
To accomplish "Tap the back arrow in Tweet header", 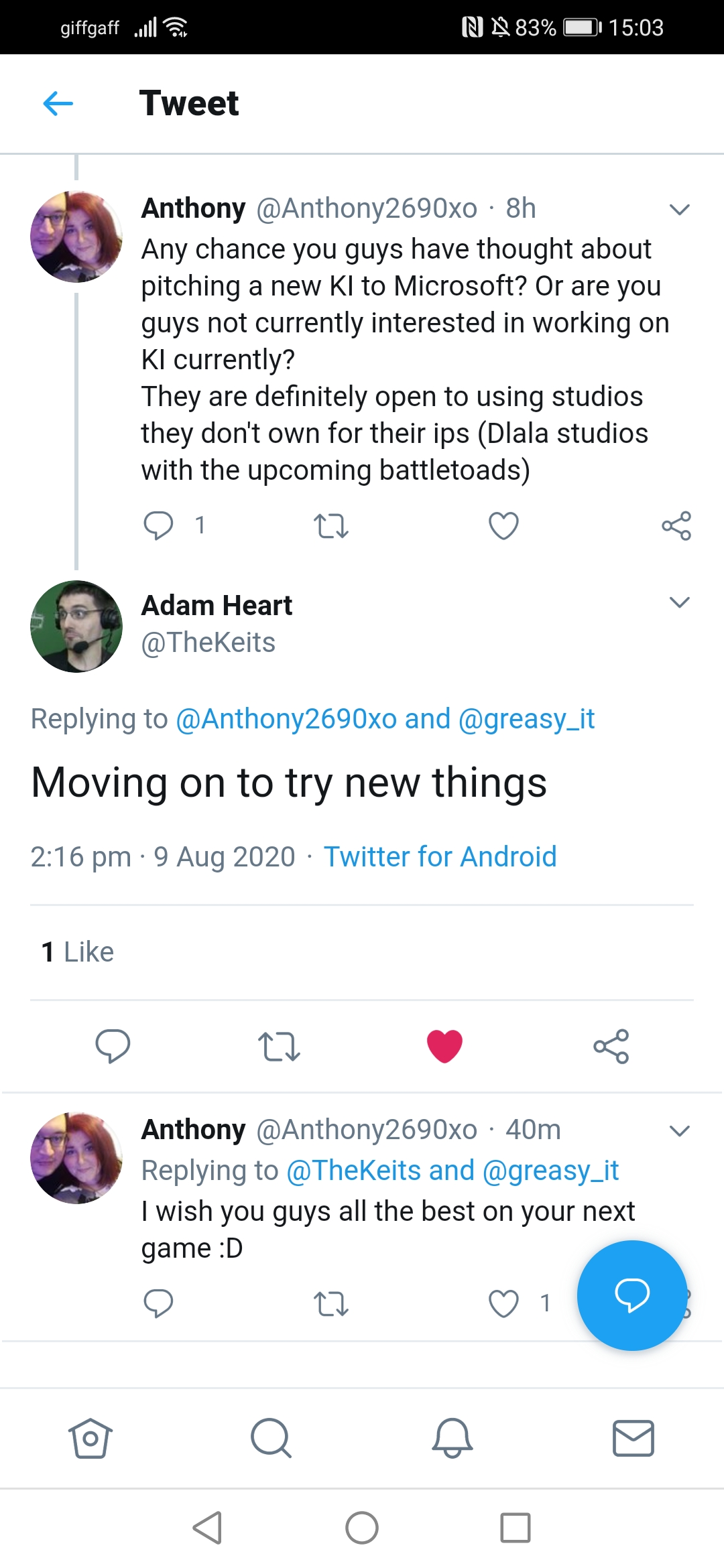I will 58,104.
